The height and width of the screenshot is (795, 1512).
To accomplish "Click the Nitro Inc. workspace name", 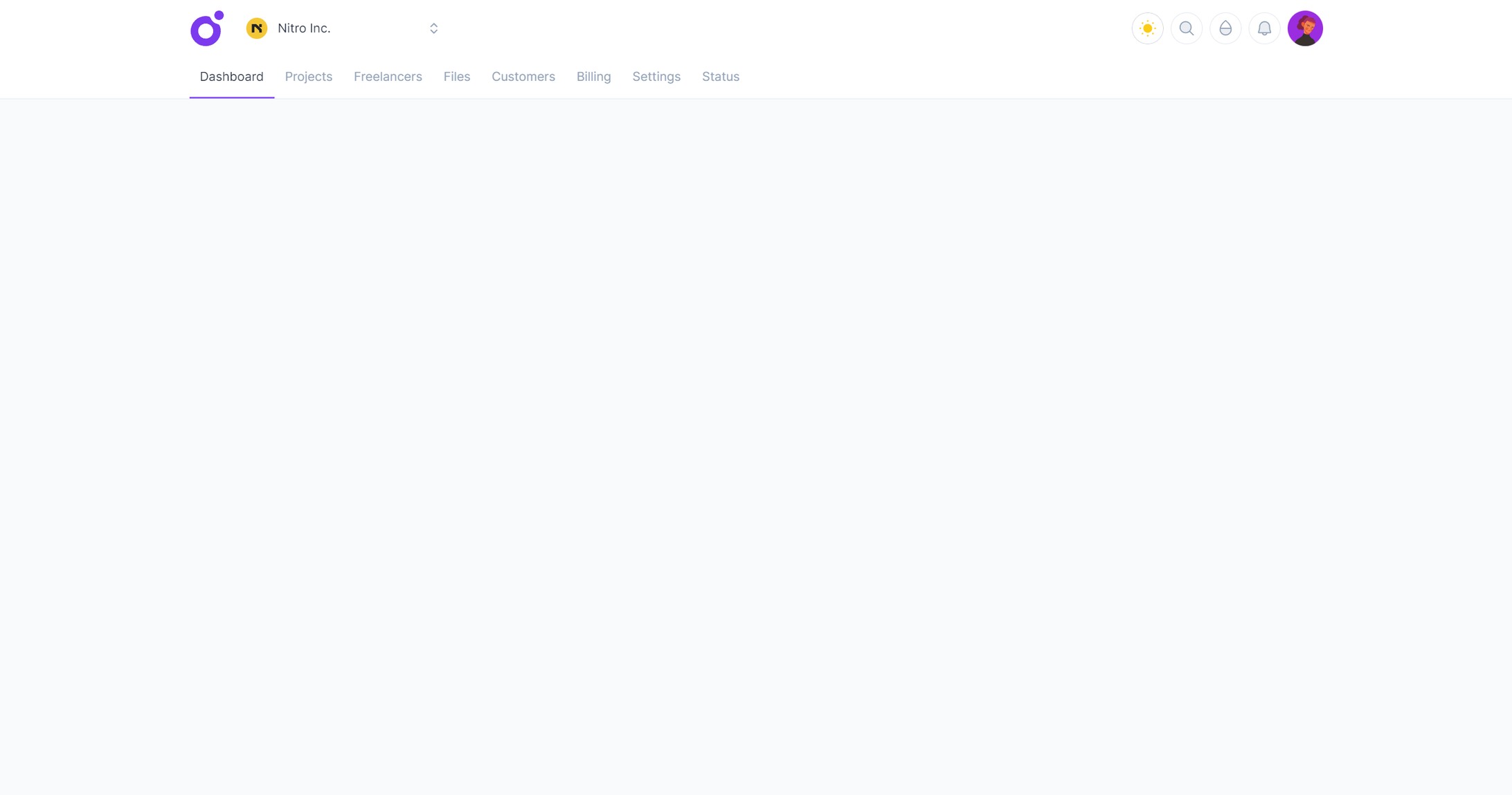I will point(304,28).
